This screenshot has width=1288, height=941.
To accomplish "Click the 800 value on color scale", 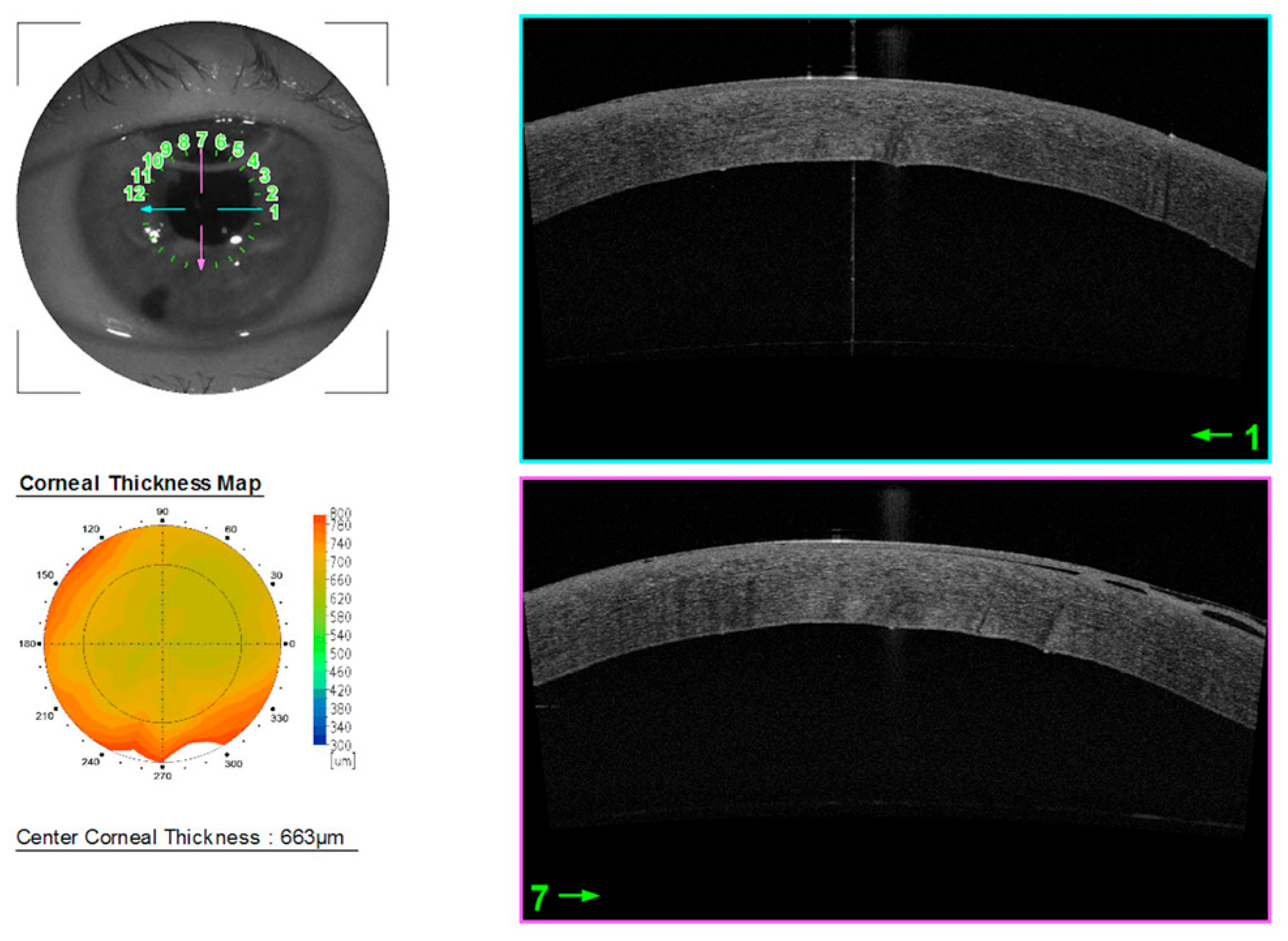I will click(340, 513).
